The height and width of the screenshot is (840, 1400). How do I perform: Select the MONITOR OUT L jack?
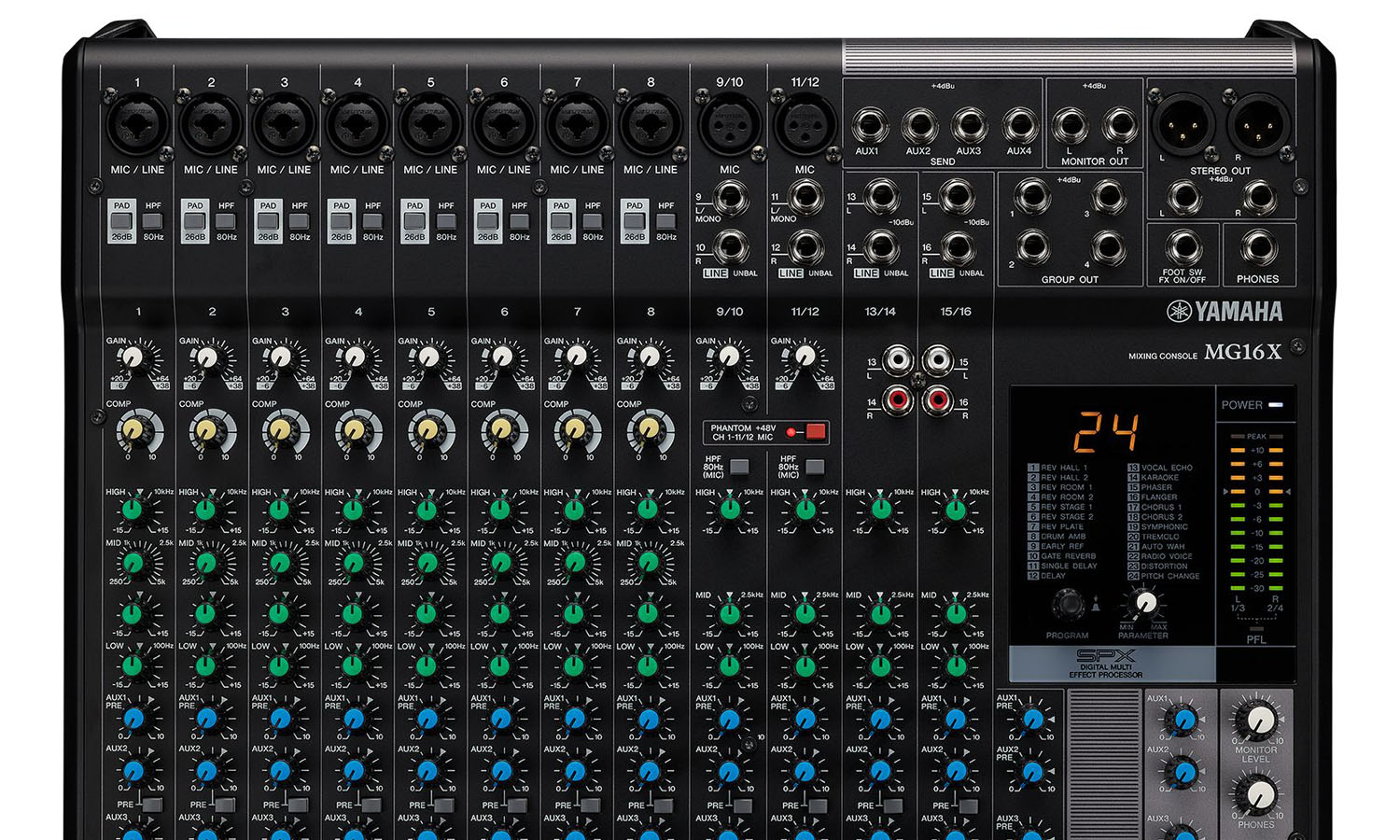click(x=1070, y=124)
